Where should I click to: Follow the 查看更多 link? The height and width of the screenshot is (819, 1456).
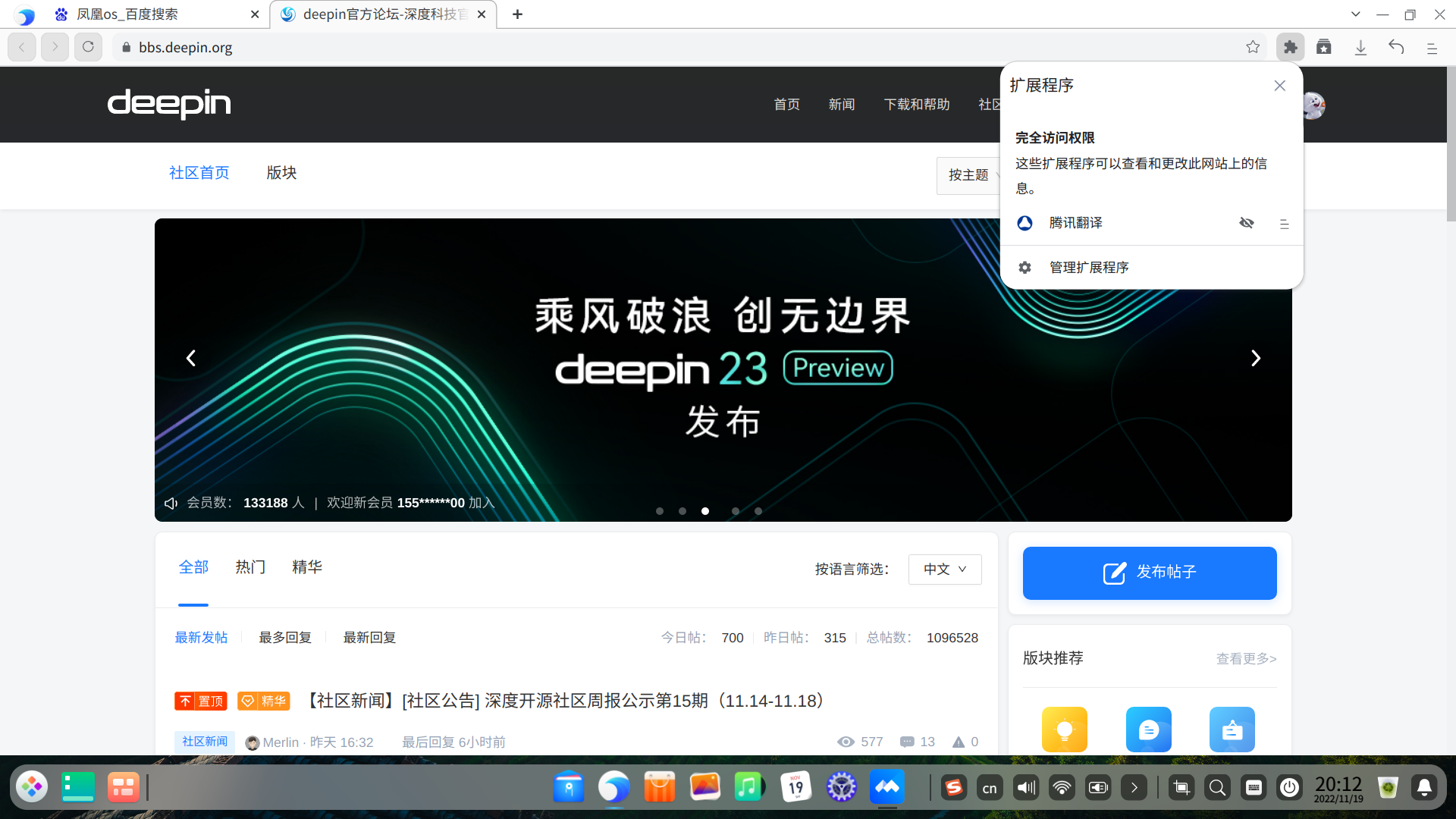click(1246, 658)
